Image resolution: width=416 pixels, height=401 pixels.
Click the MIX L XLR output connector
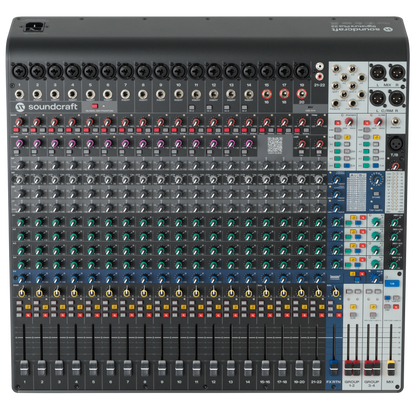[378, 72]
